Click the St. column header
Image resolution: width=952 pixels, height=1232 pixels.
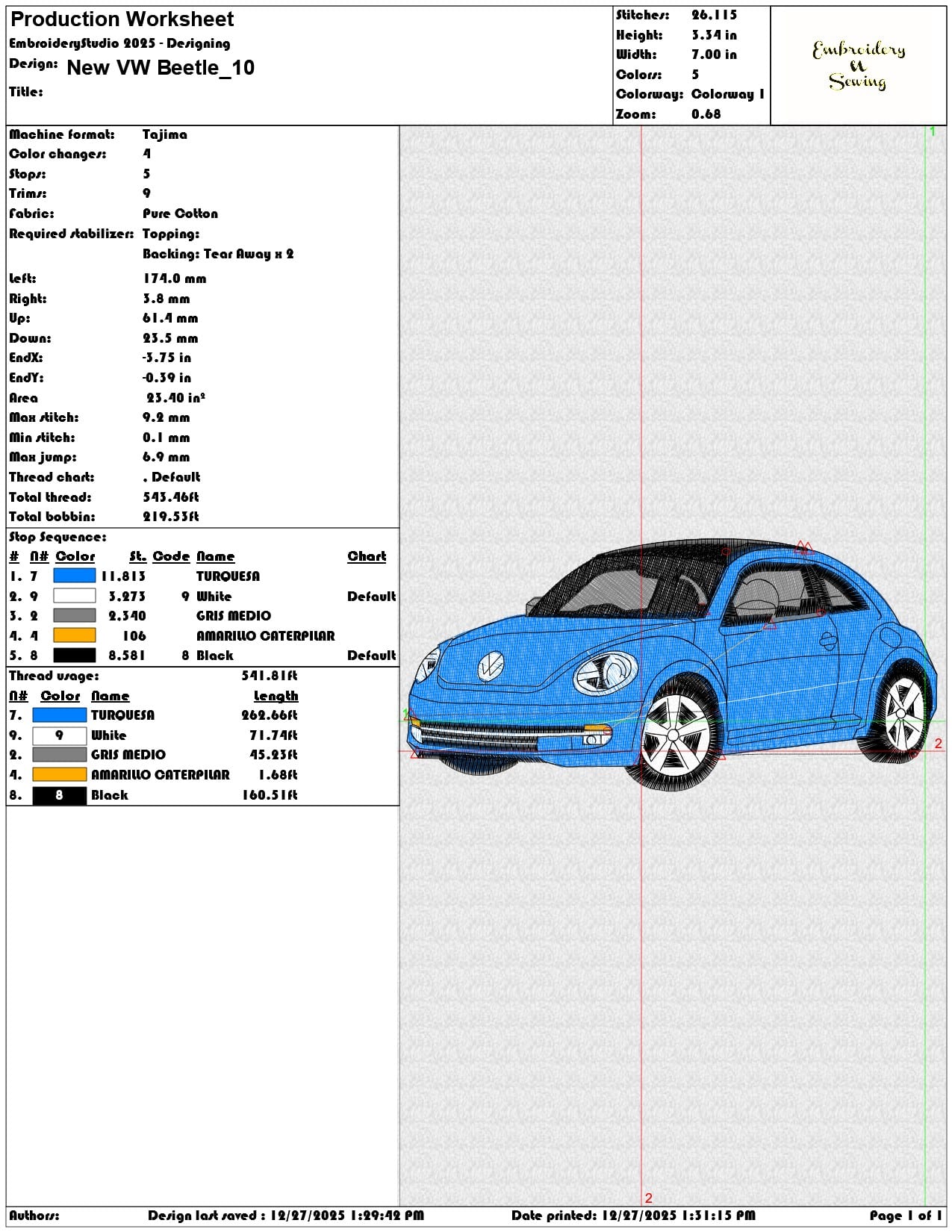coord(137,557)
